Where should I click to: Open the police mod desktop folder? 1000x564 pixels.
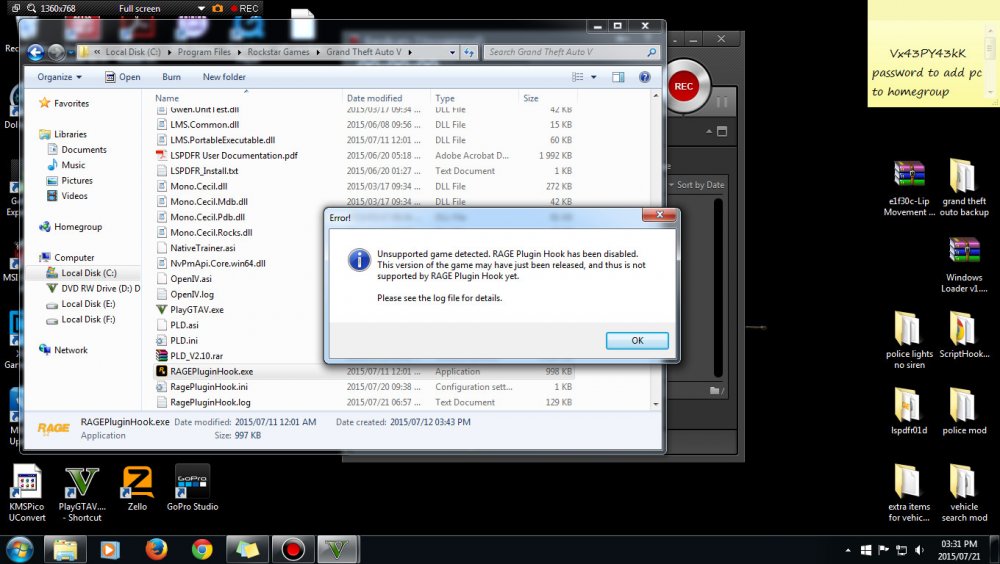[x=964, y=412]
